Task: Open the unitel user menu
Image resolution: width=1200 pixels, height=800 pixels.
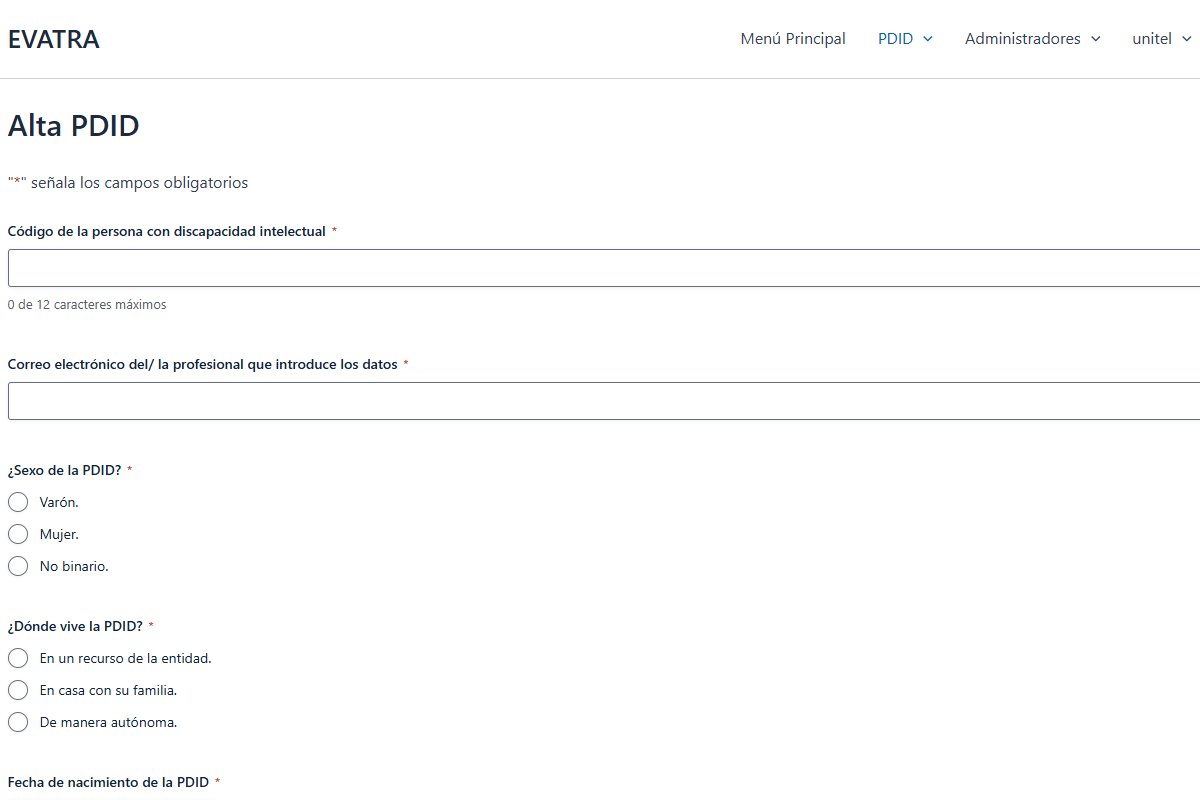Action: point(1161,39)
